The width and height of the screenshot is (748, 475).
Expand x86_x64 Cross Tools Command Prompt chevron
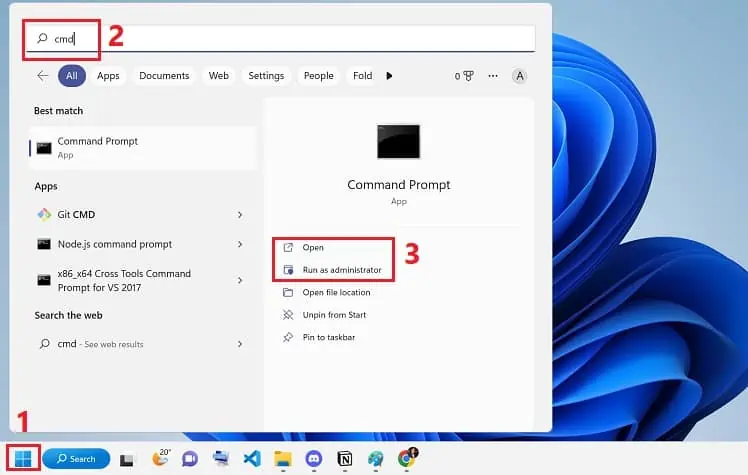240,280
